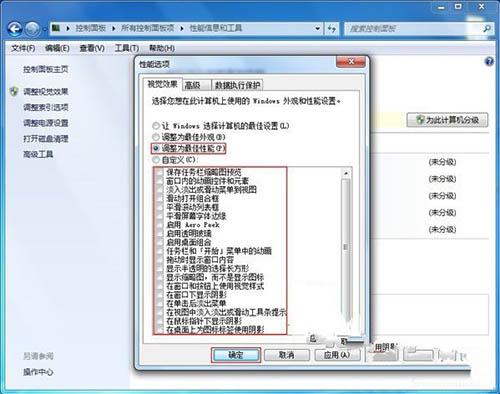Open the blue help question-mark icon
500x394 pixels.
(x=489, y=61)
